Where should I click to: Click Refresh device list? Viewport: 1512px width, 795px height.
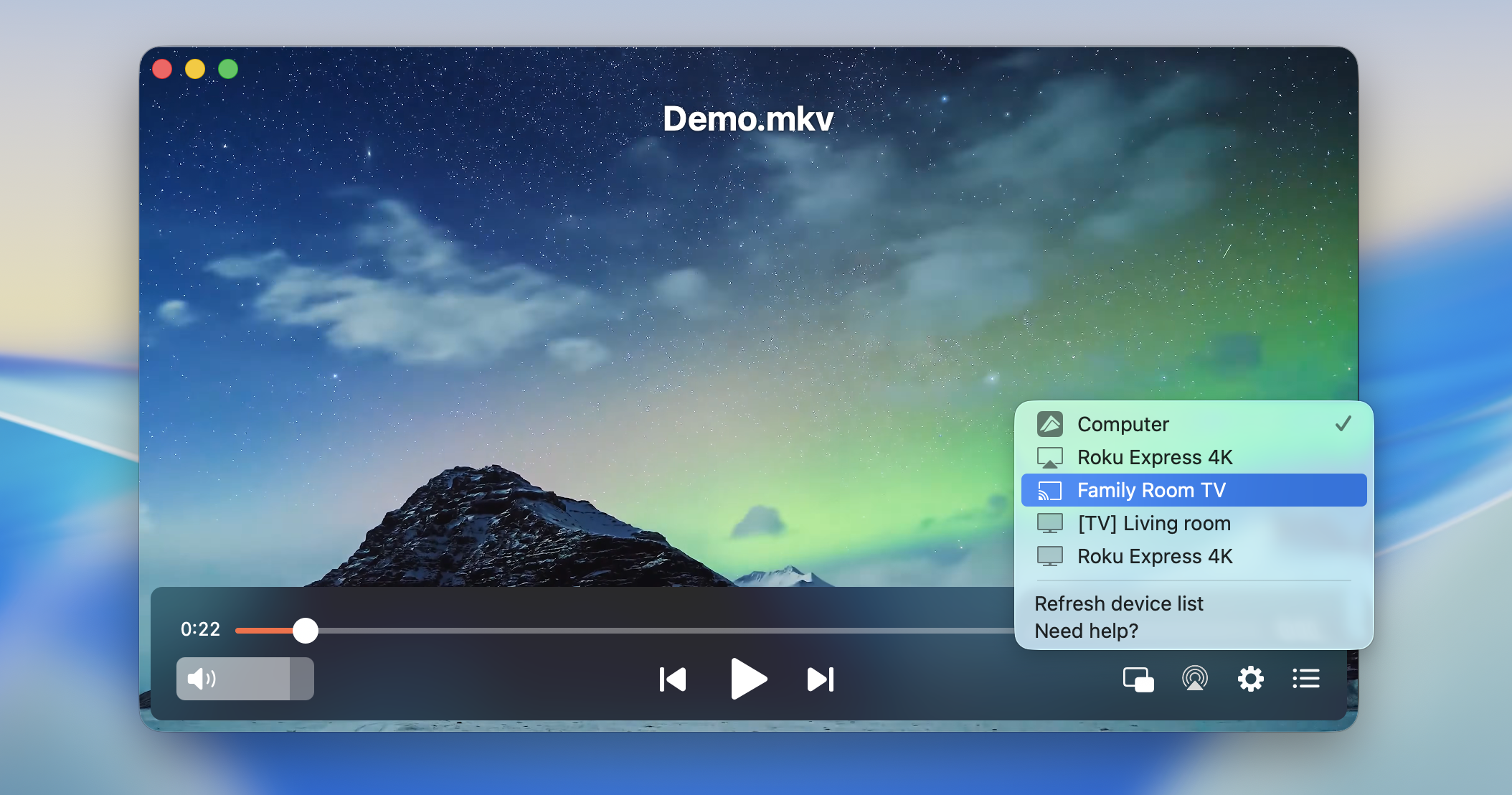click(x=1118, y=603)
